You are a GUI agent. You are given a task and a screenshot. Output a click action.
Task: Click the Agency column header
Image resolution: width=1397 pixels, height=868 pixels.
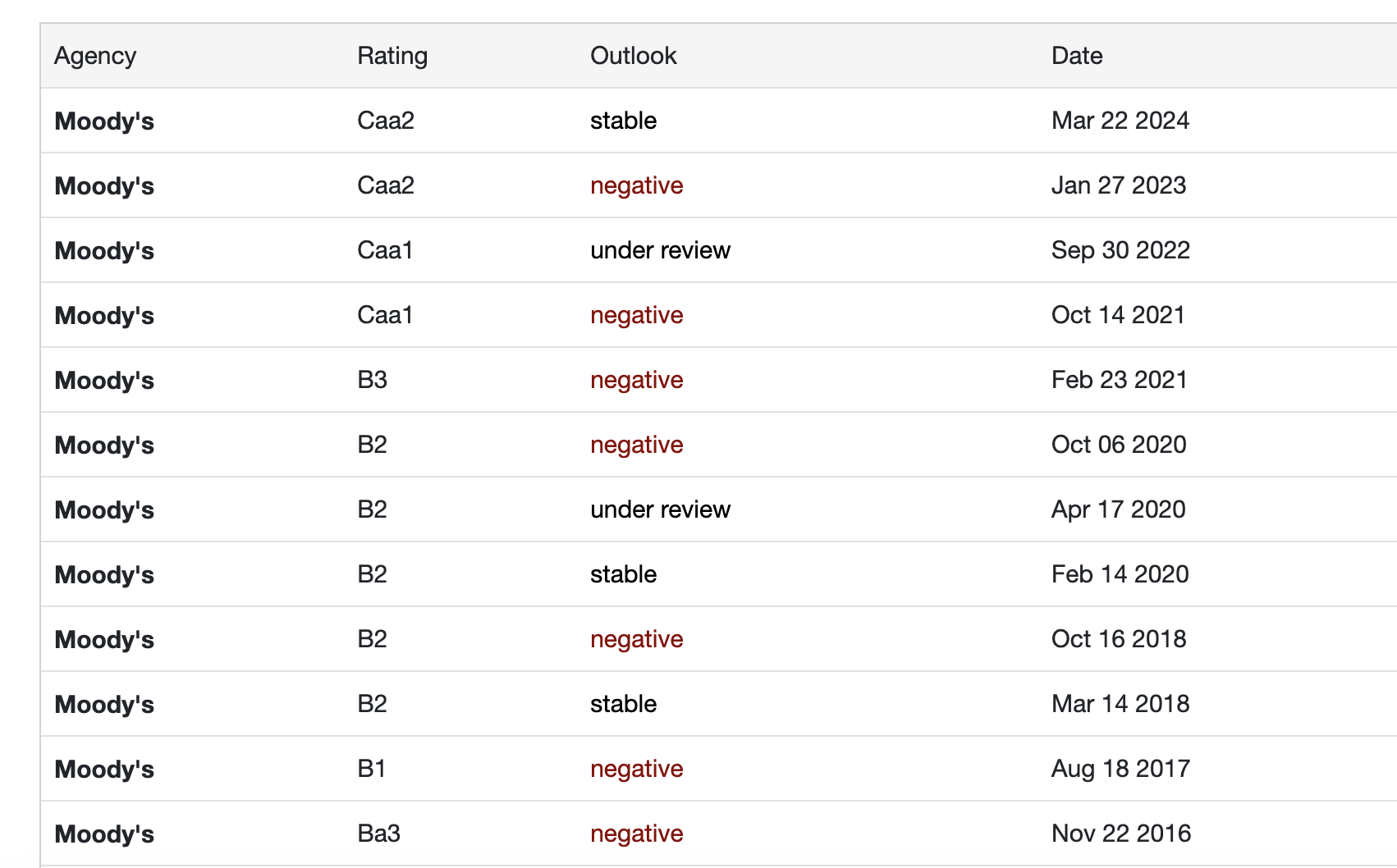coord(95,56)
